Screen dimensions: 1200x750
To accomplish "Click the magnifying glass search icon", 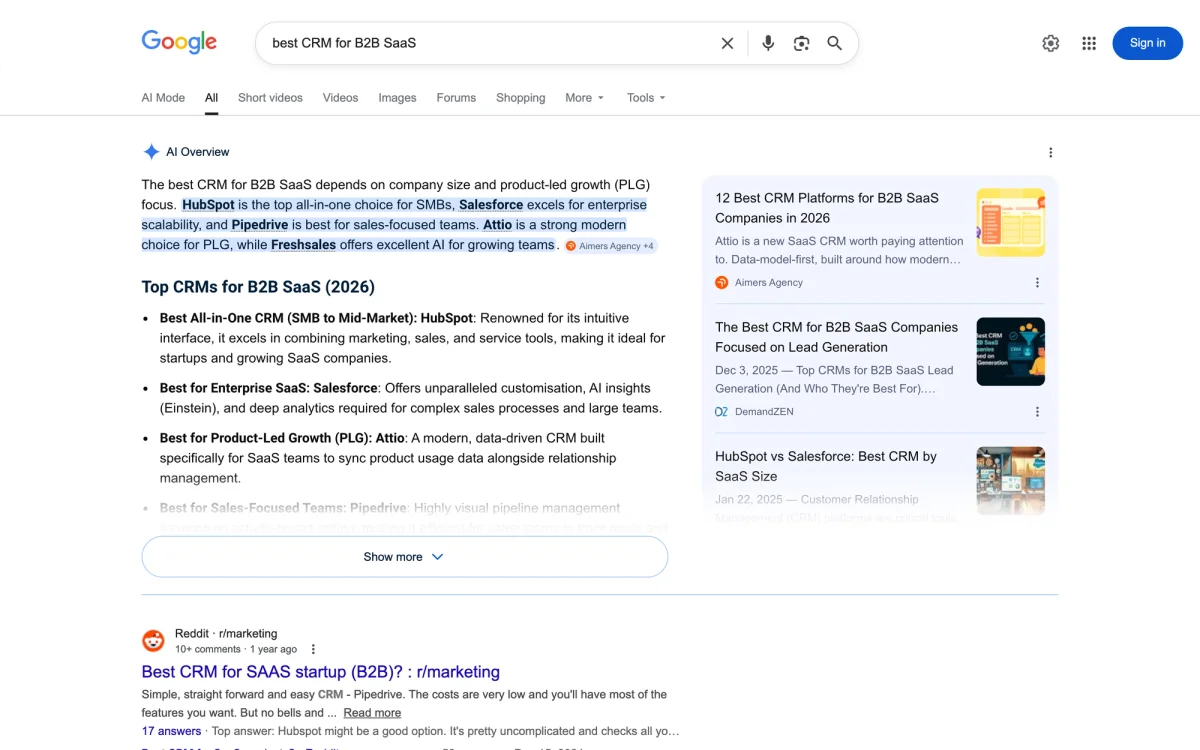I will pyautogui.click(x=834, y=43).
